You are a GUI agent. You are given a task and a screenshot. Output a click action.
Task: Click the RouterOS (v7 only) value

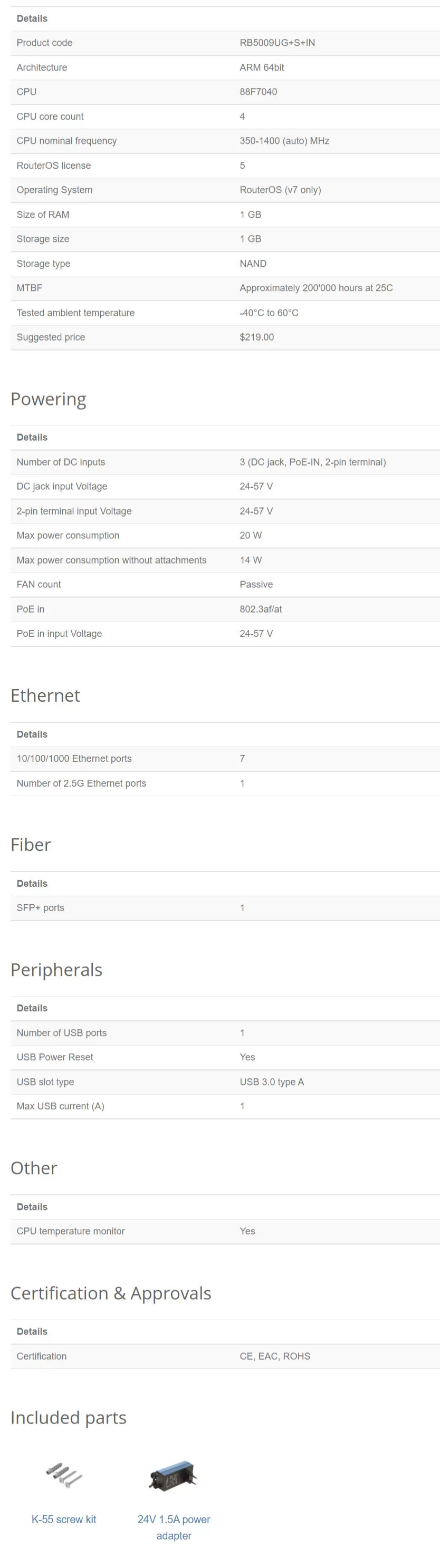coord(280,190)
